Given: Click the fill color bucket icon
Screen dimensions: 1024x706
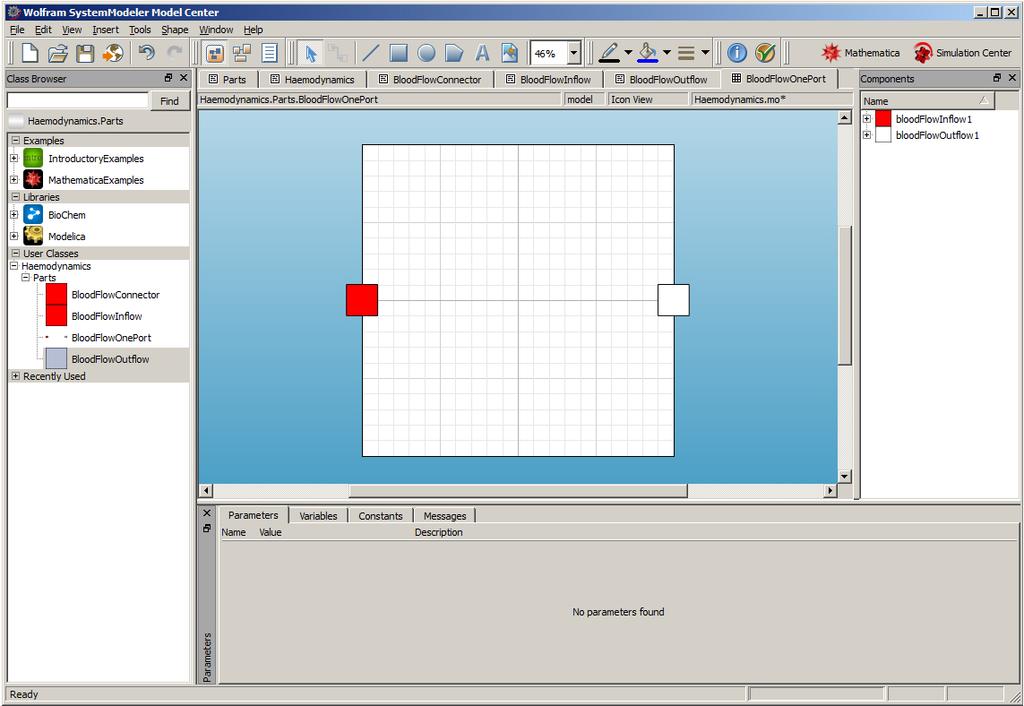Looking at the screenshot, I should pos(647,53).
